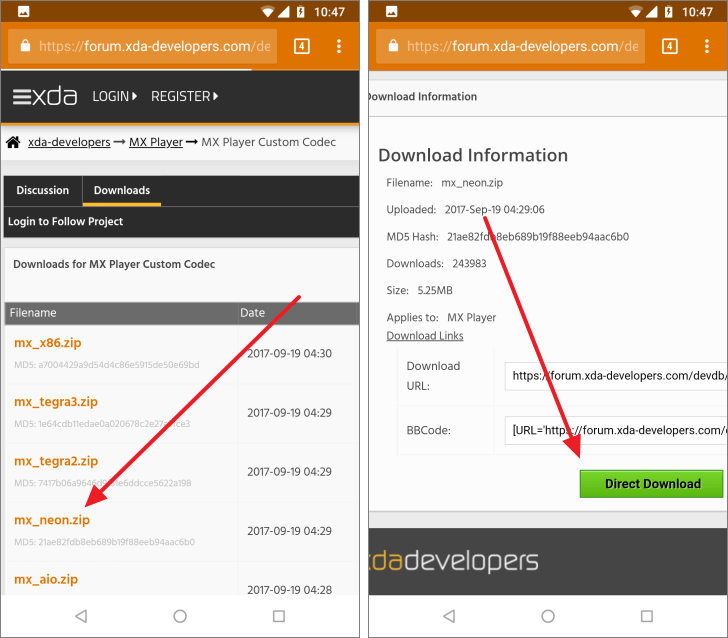Tap the right phone address bar URL
The height and width of the screenshot is (638, 728).
pyautogui.click(x=522, y=46)
